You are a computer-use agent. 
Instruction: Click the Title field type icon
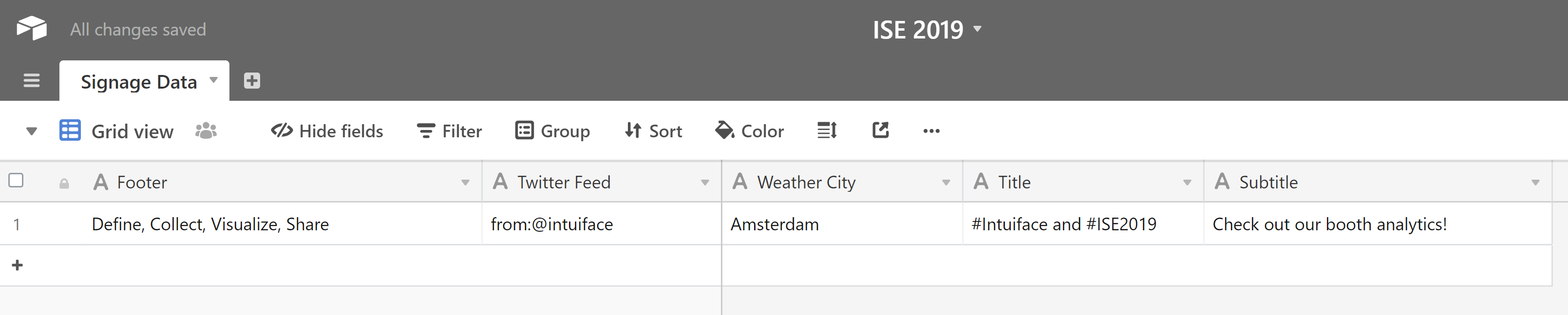tap(981, 181)
